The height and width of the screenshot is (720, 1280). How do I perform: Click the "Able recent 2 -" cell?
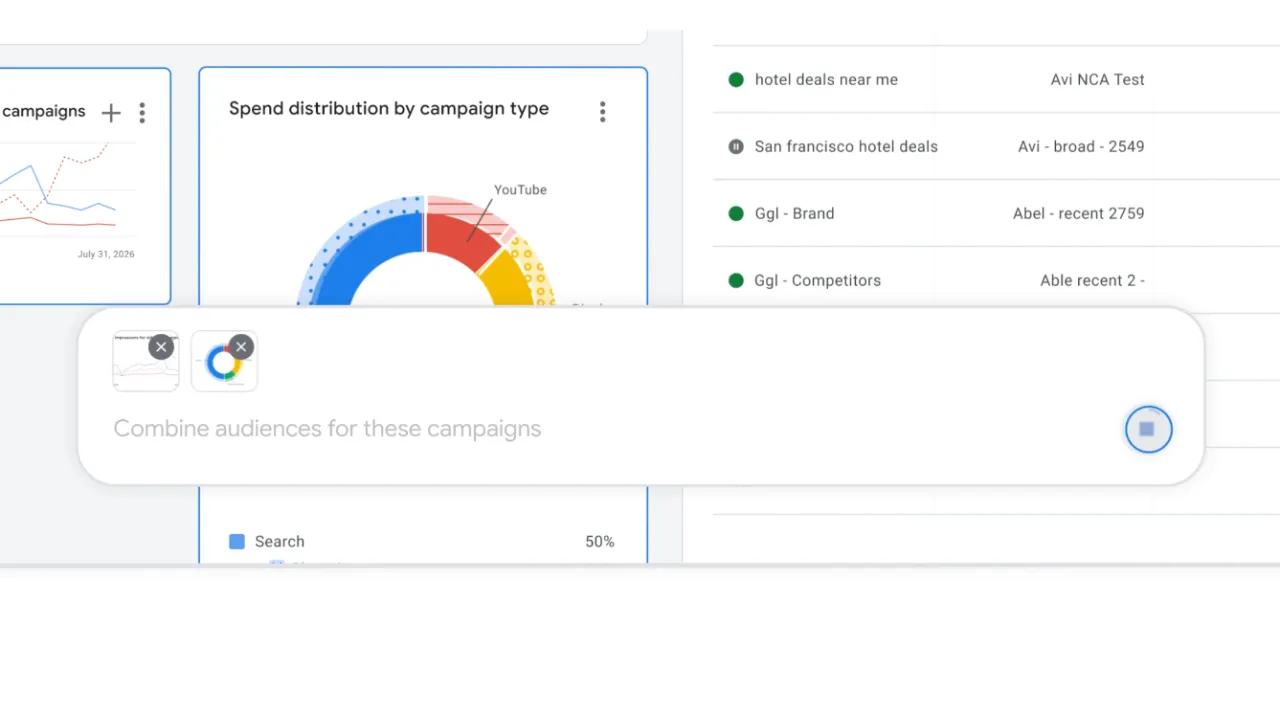click(x=1092, y=280)
